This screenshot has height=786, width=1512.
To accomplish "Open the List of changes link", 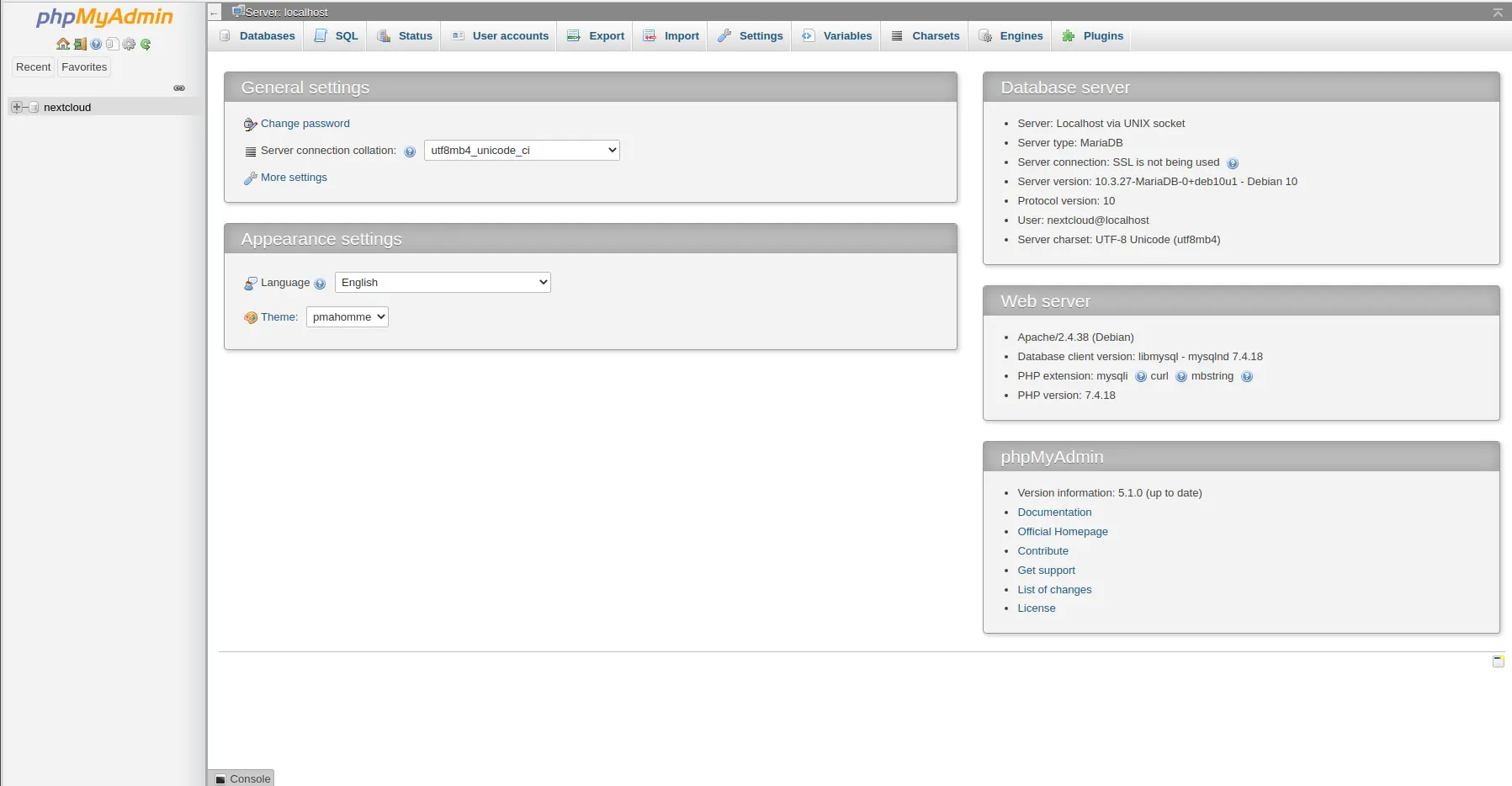I will [1054, 590].
